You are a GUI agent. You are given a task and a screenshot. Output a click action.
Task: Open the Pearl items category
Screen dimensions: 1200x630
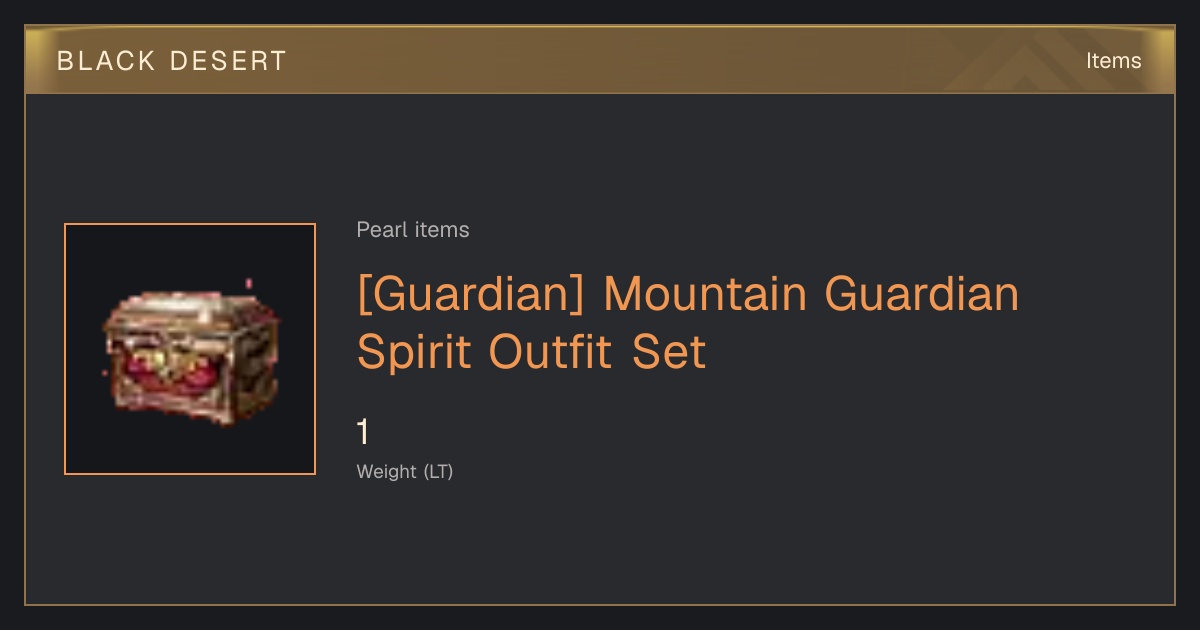click(413, 230)
